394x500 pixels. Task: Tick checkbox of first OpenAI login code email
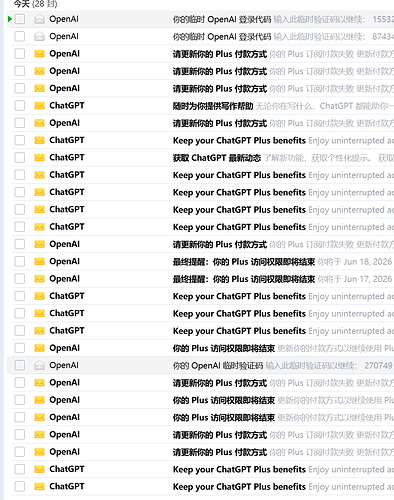[20, 19]
